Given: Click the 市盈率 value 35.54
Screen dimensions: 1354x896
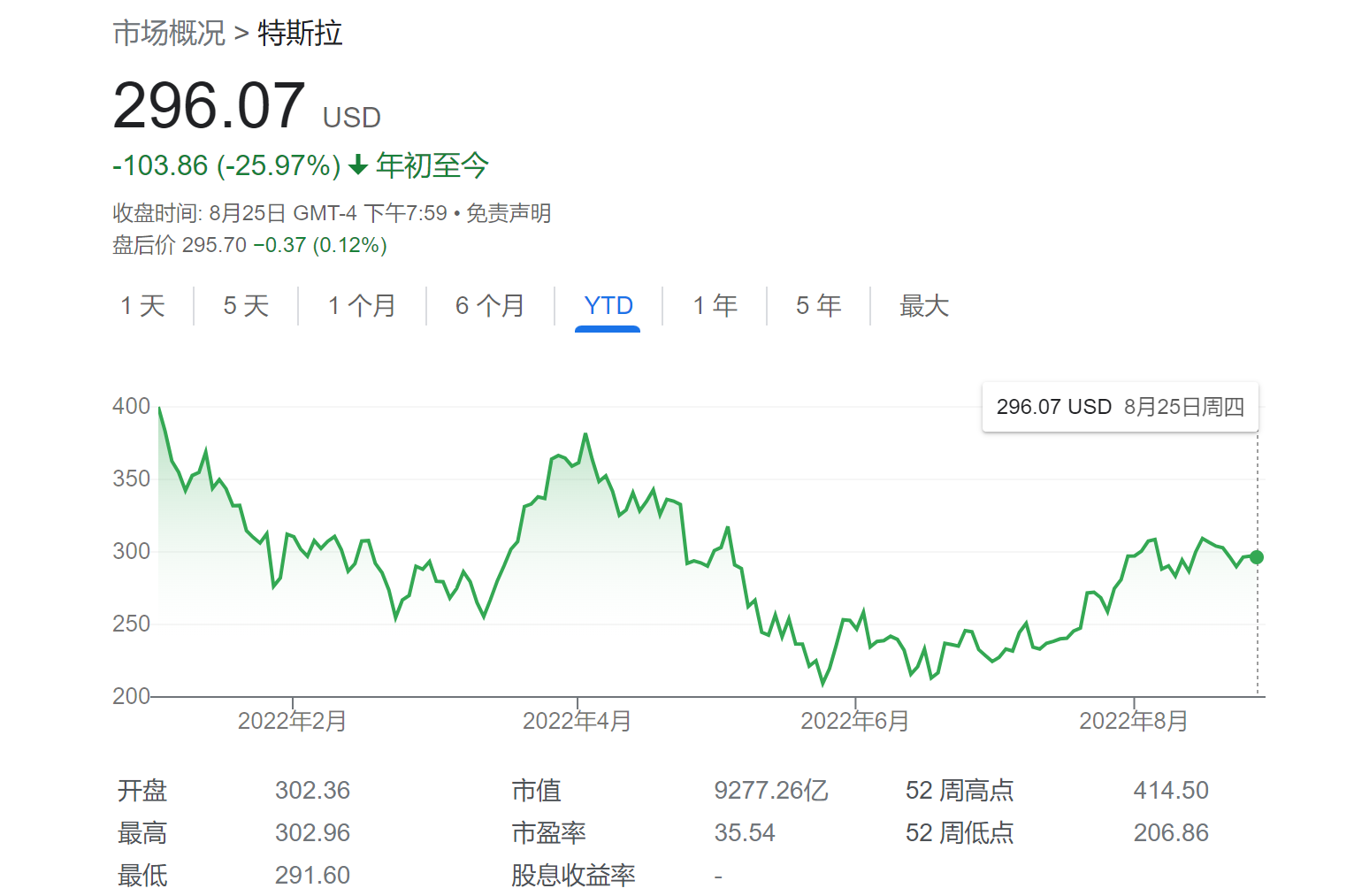Looking at the screenshot, I should pos(745,832).
